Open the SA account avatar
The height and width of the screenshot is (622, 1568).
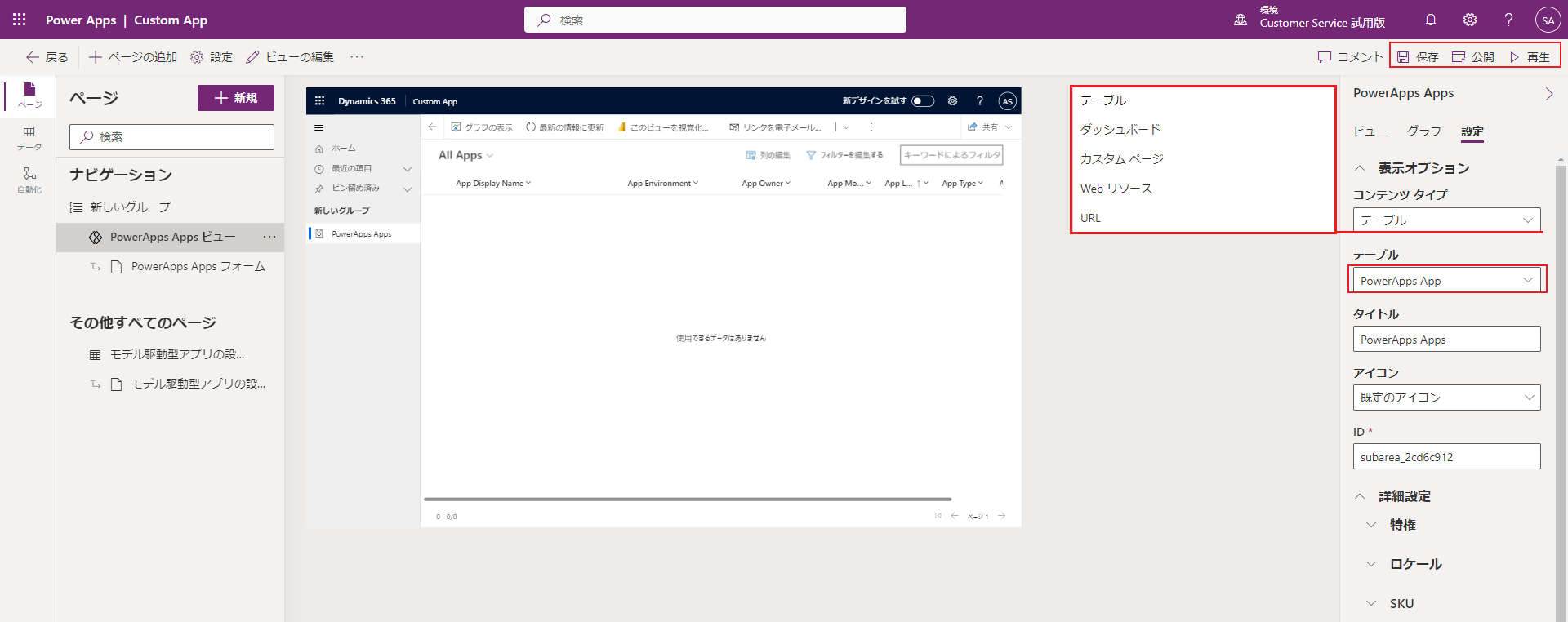point(1548,20)
